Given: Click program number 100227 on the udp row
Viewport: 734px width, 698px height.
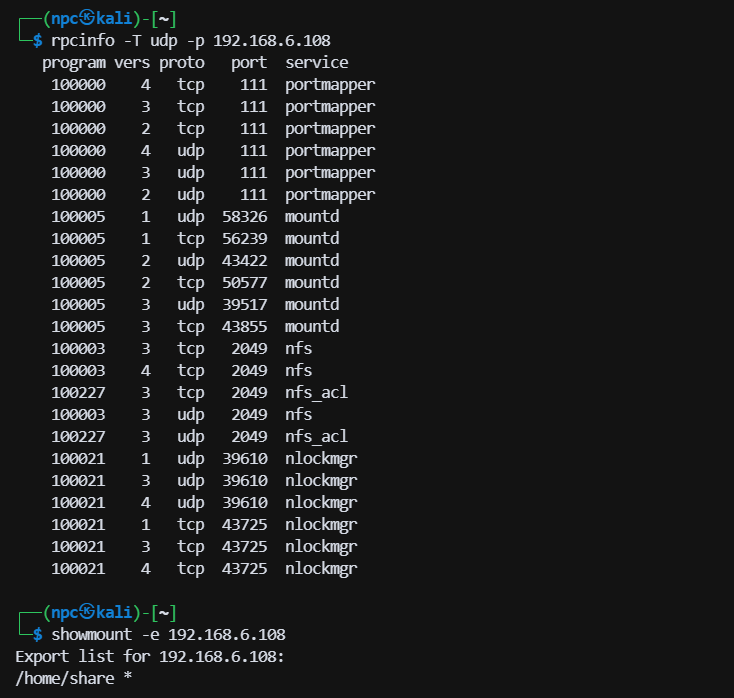Looking at the screenshot, I should pos(78,436).
